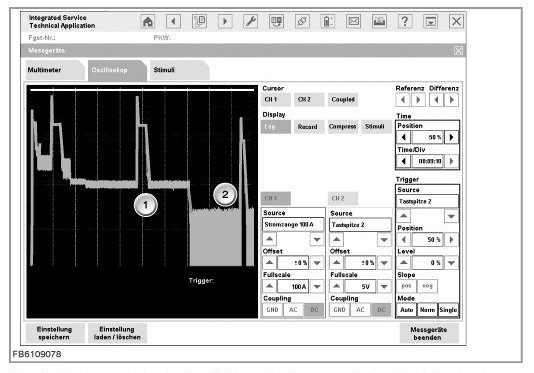Viewport: 534px width, 373px height.
Task: Select the pos trigger slope
Action: point(406,286)
